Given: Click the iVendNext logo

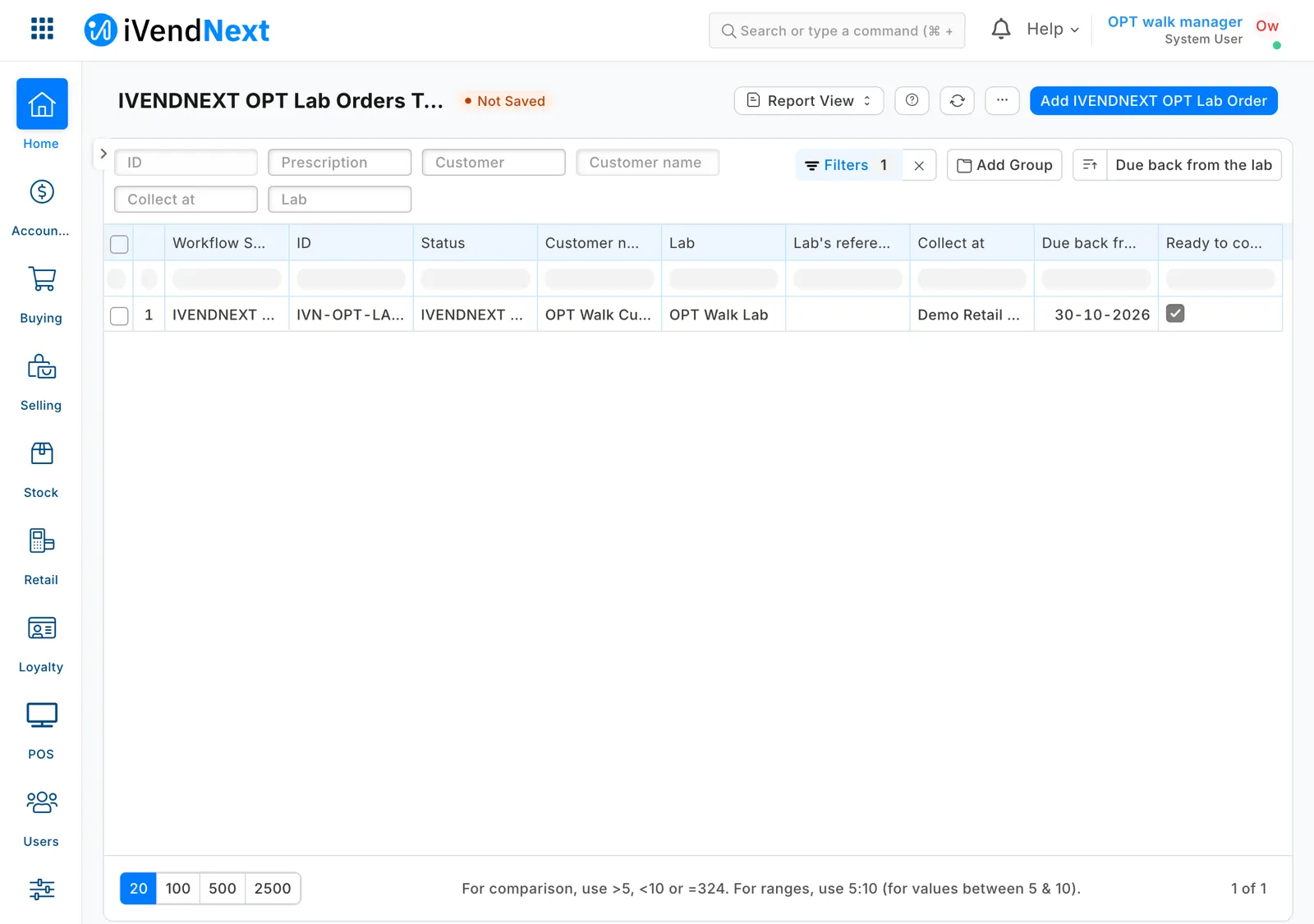Looking at the screenshot, I should coord(177,30).
